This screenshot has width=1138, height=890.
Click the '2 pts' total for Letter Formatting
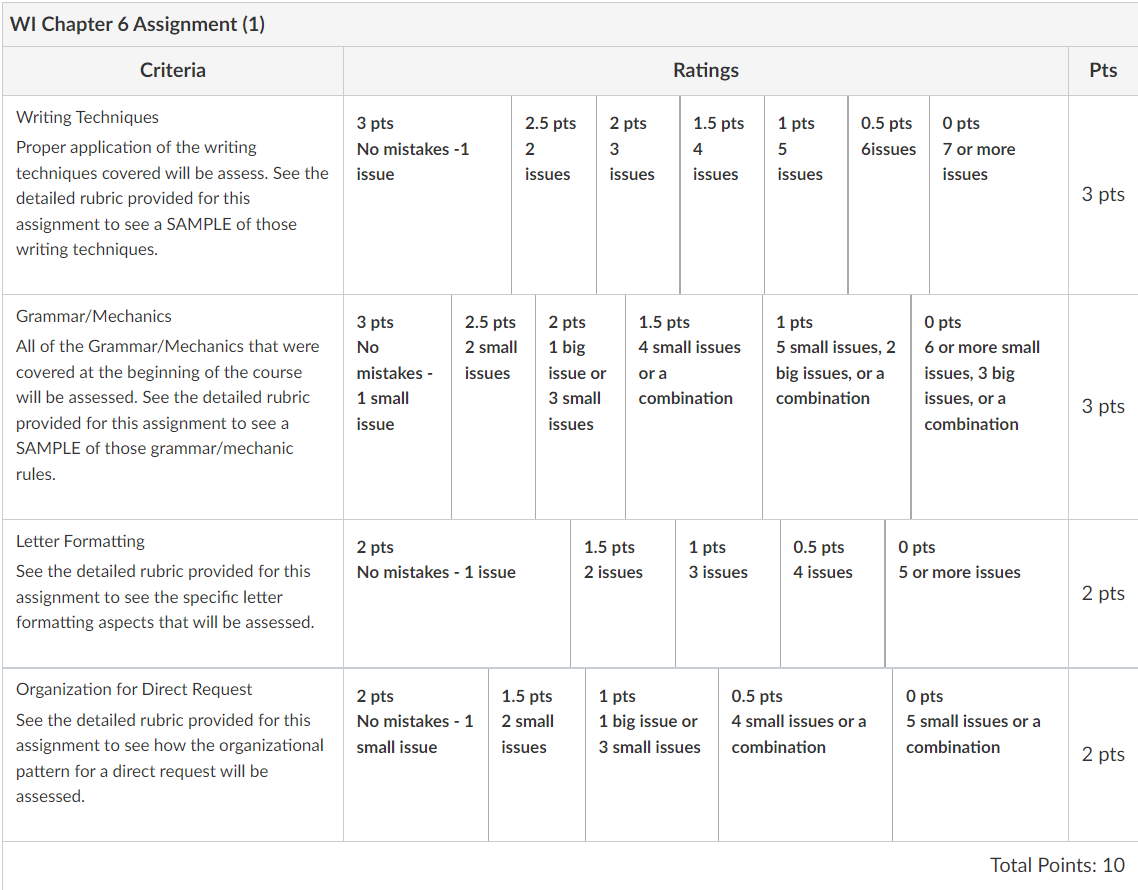coord(1103,593)
